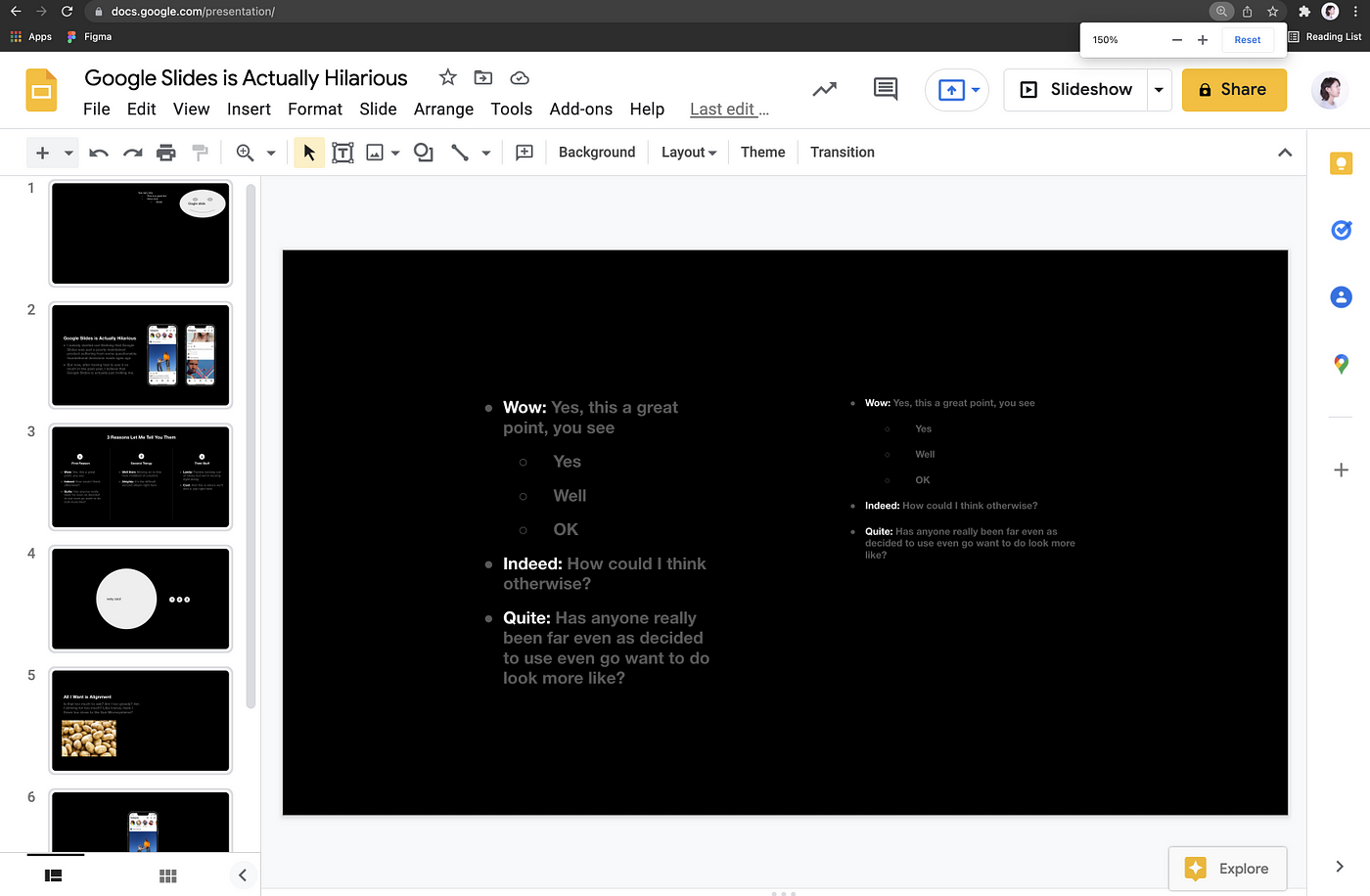Insert an image from toolbar
This screenshot has width=1370, height=896.
(x=375, y=153)
